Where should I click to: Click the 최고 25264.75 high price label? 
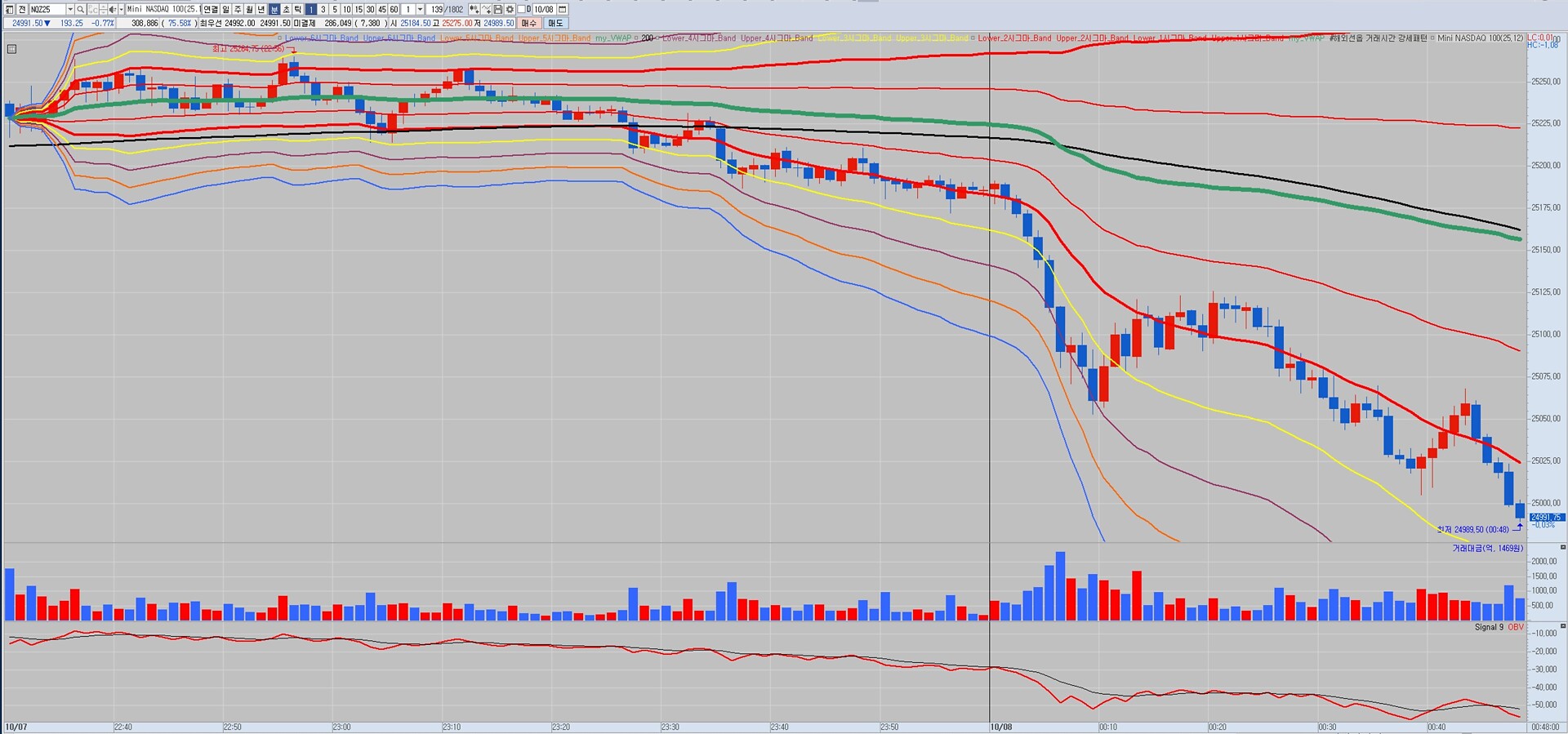(x=248, y=49)
